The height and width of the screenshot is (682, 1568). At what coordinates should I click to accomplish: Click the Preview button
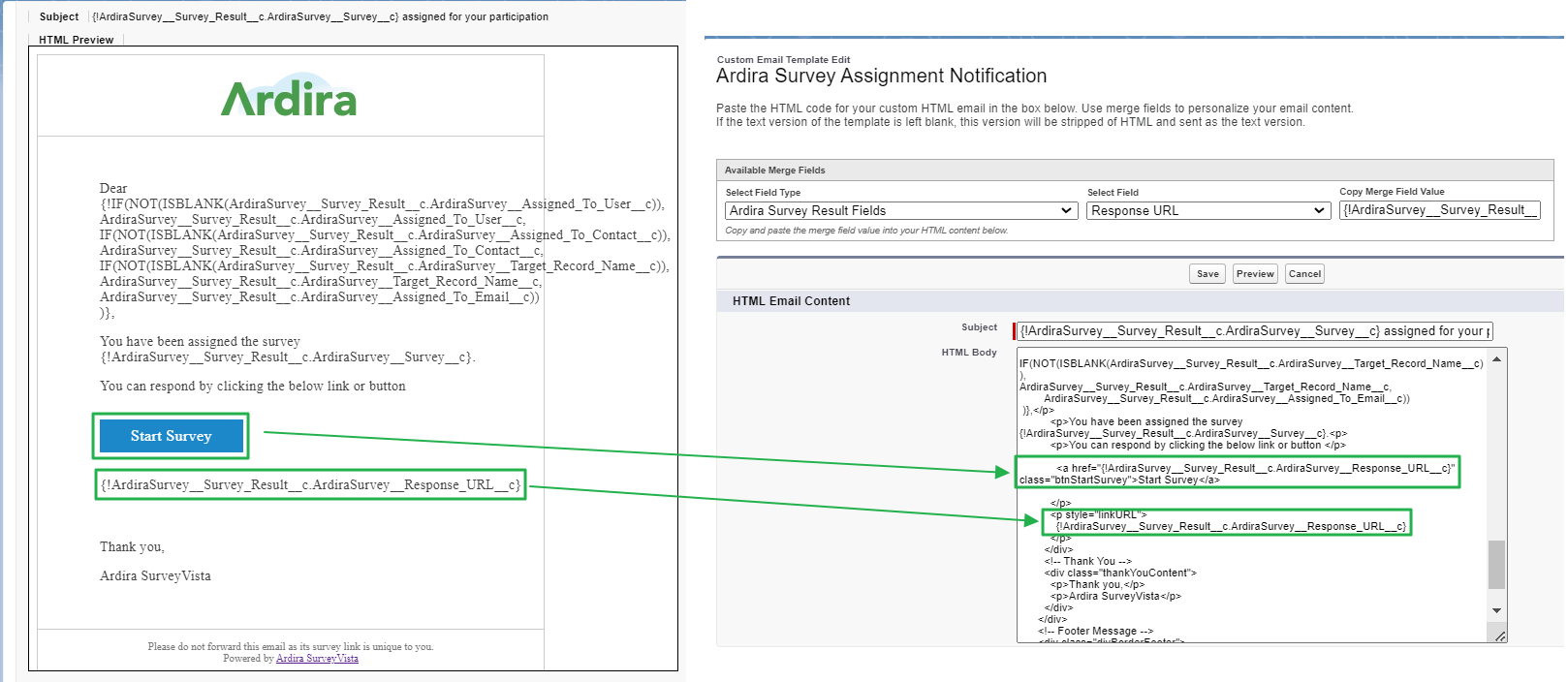click(x=1254, y=274)
